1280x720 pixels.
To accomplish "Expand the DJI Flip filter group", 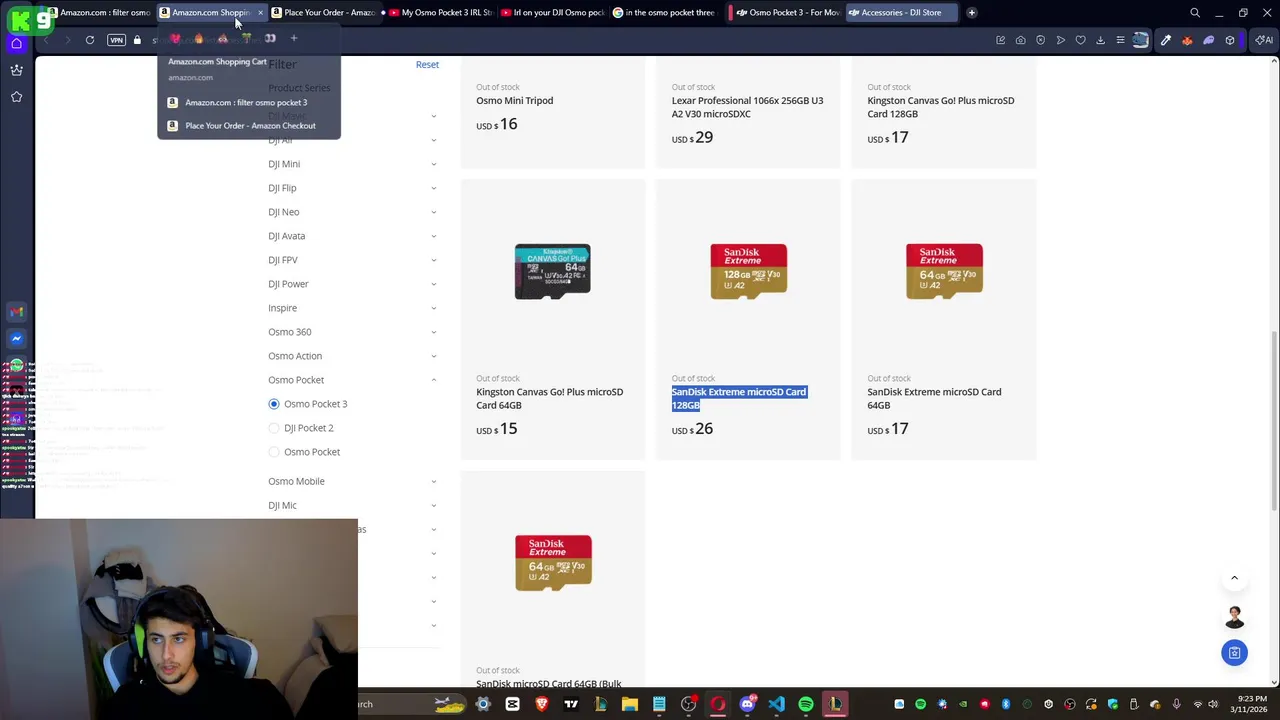I will coord(352,188).
